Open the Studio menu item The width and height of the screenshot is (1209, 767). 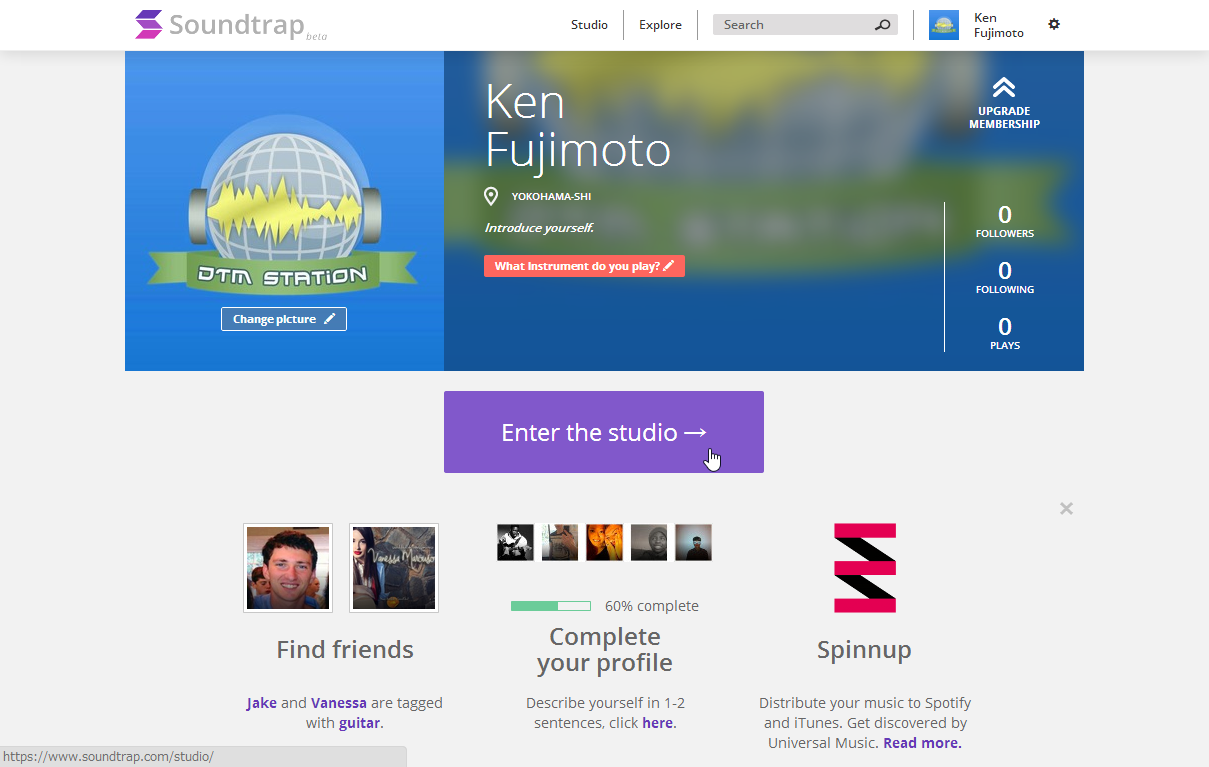tap(589, 25)
